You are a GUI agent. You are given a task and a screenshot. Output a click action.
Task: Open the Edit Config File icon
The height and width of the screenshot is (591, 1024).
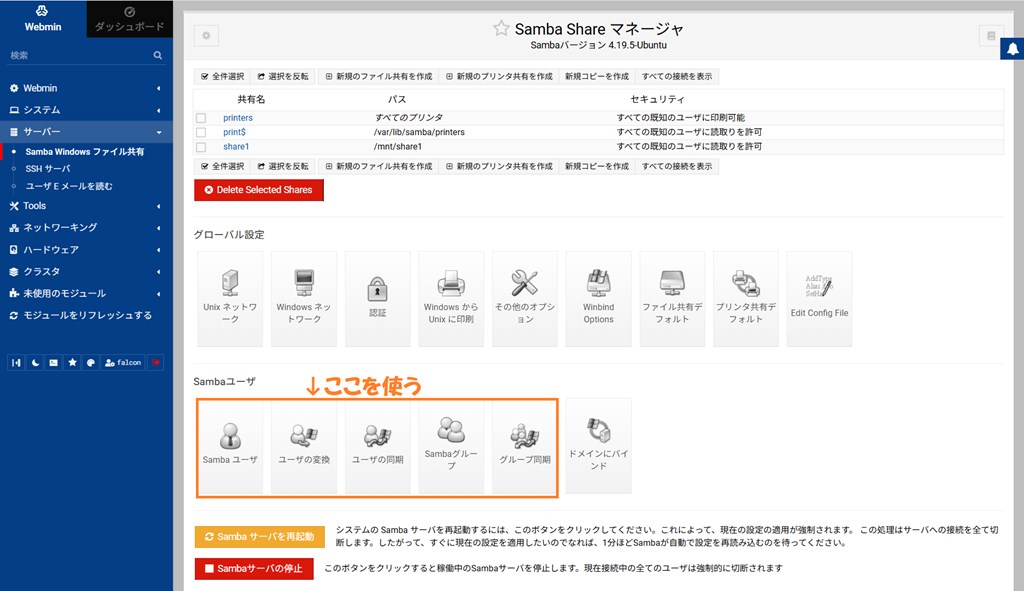pyautogui.click(x=819, y=298)
